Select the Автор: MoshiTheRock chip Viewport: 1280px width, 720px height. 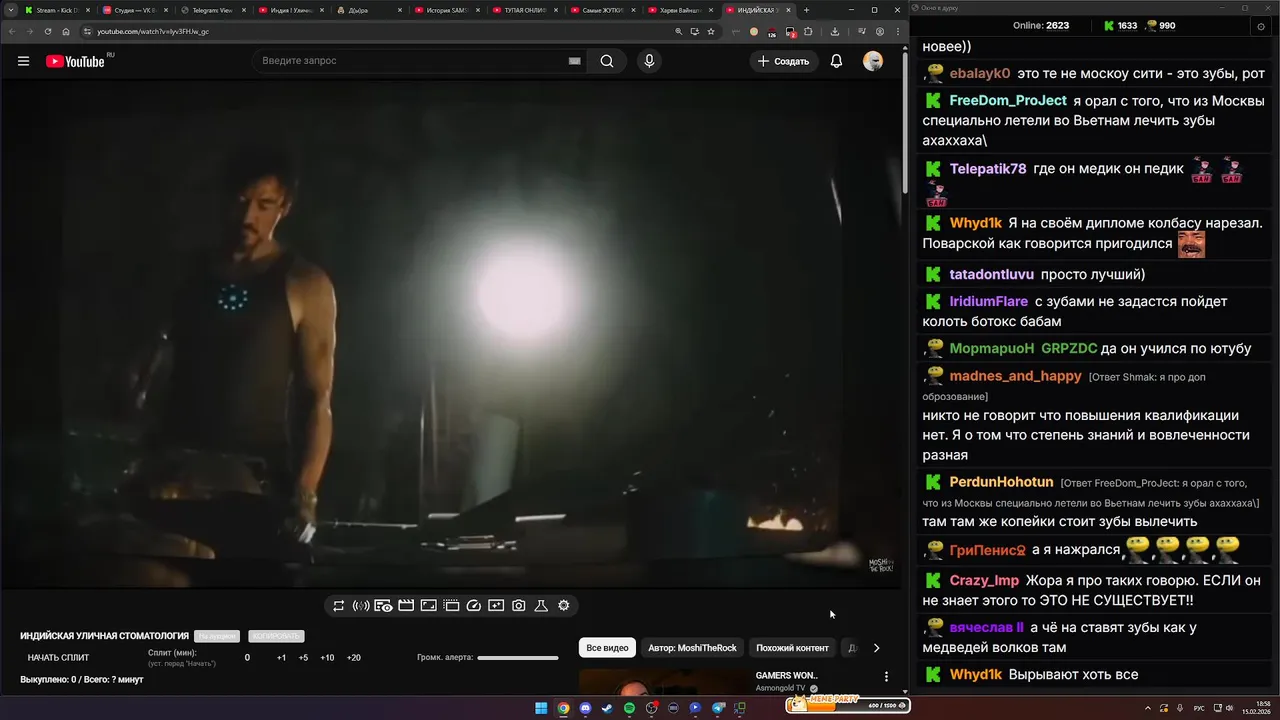(692, 648)
